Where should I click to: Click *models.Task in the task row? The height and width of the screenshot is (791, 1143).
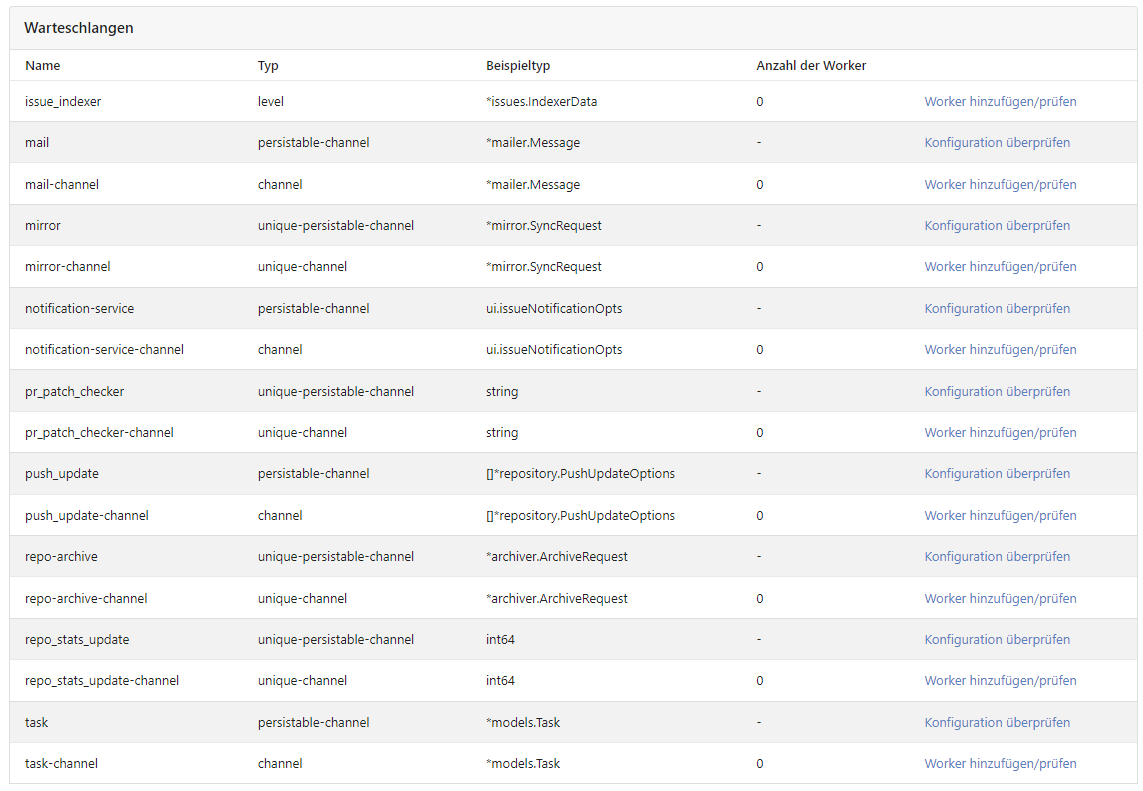522,722
